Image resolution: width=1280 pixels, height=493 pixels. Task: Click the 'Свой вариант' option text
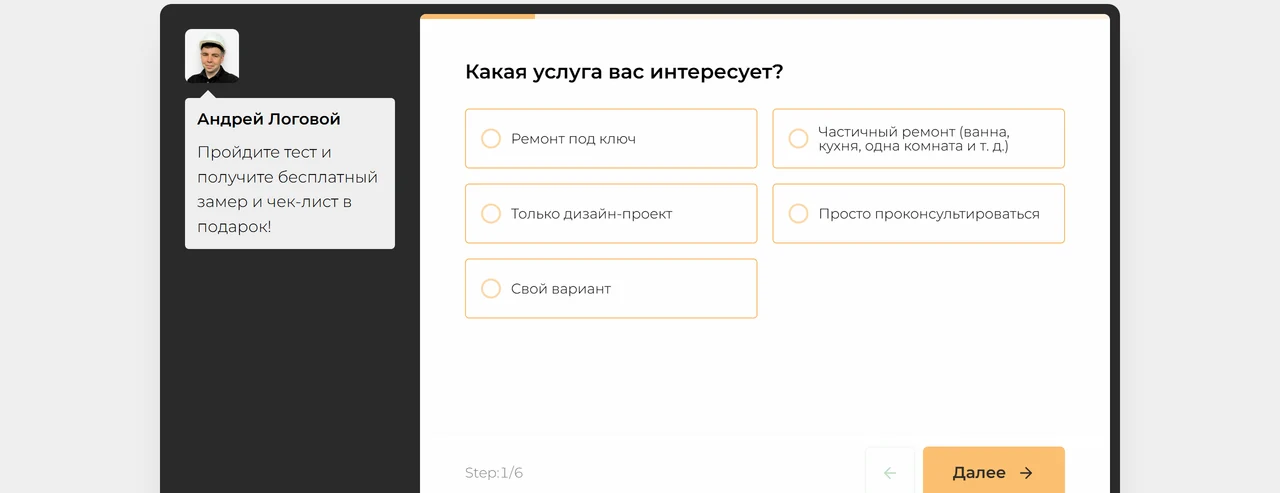point(561,289)
